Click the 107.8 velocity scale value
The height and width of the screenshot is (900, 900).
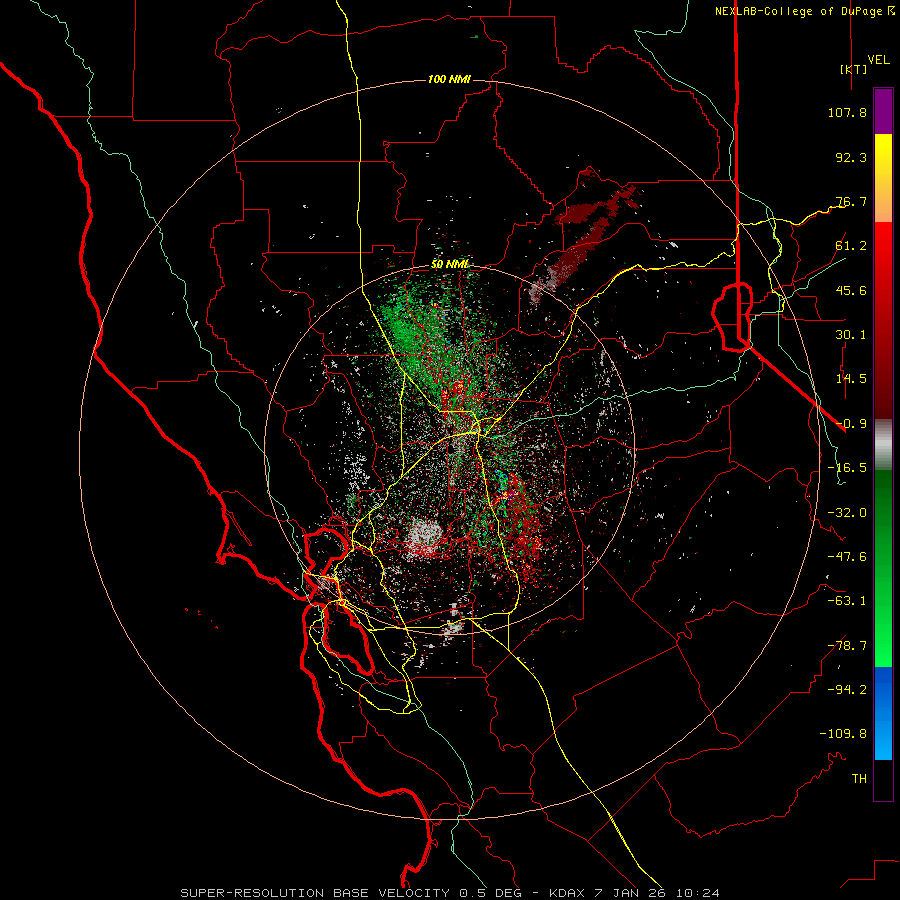[847, 112]
